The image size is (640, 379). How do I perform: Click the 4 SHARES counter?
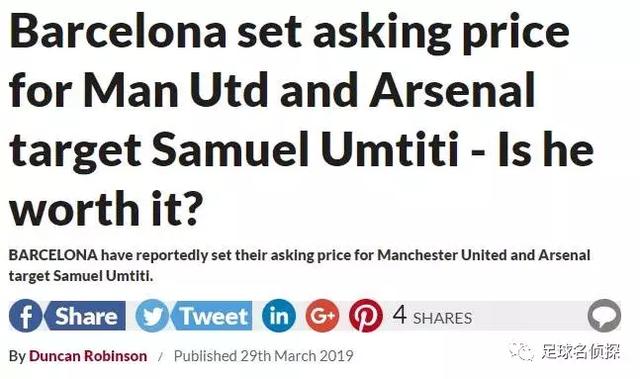[x=432, y=316]
